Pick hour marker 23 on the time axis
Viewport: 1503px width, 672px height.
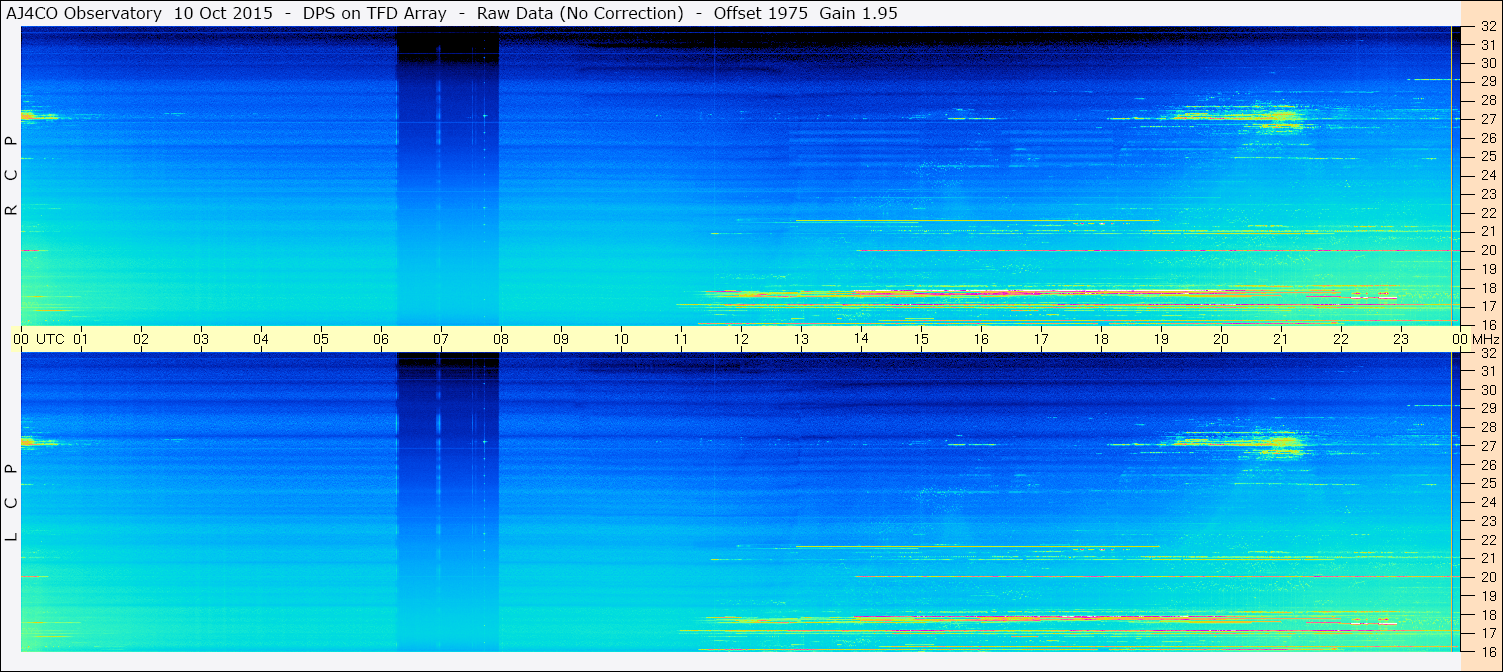click(1401, 339)
